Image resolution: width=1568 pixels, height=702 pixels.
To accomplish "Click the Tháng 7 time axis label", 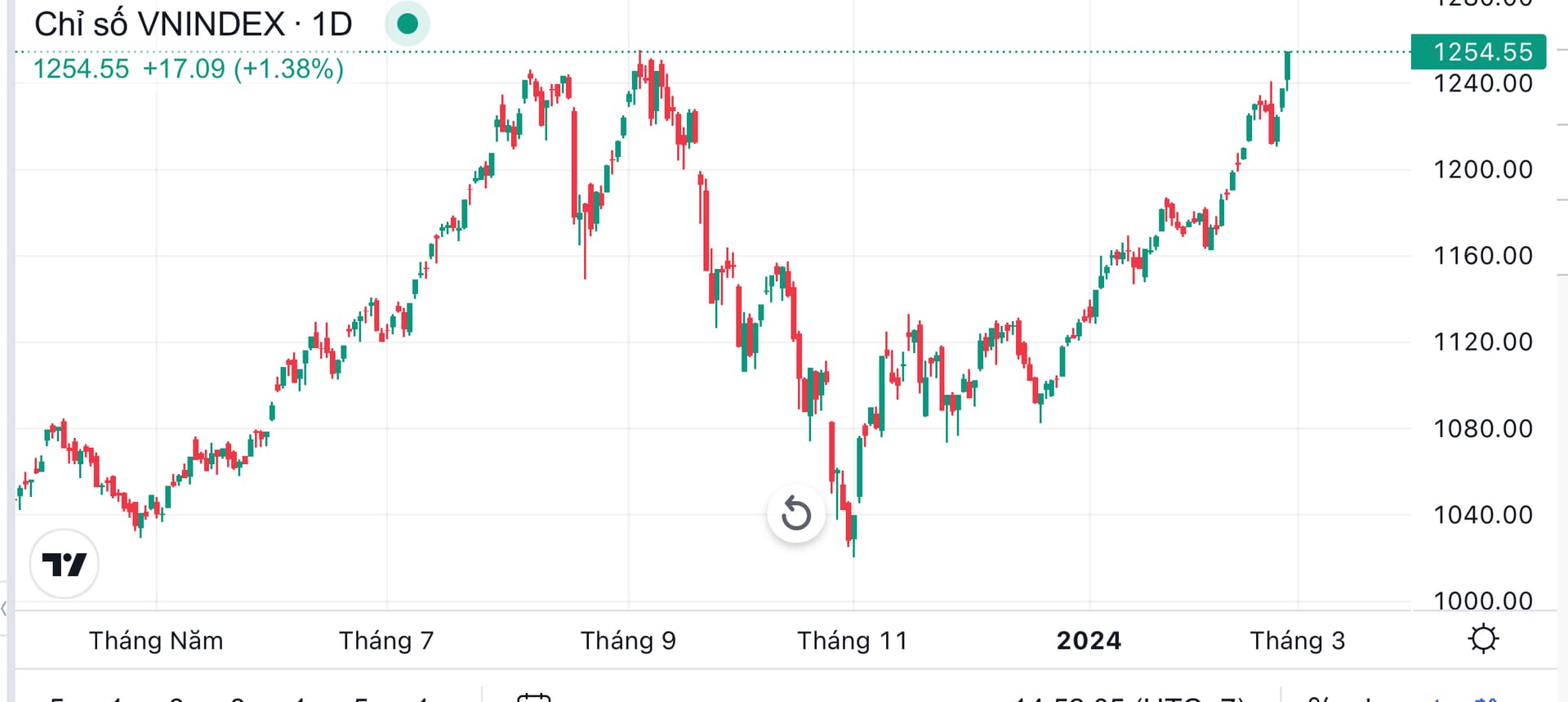I will [x=386, y=641].
